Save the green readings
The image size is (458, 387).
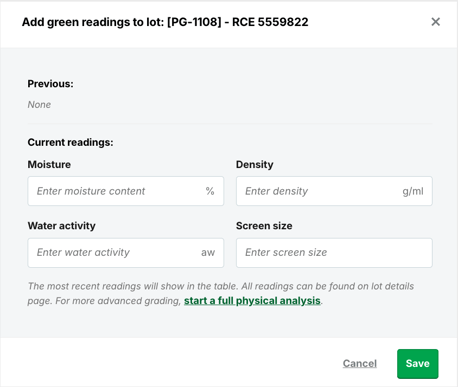click(418, 364)
